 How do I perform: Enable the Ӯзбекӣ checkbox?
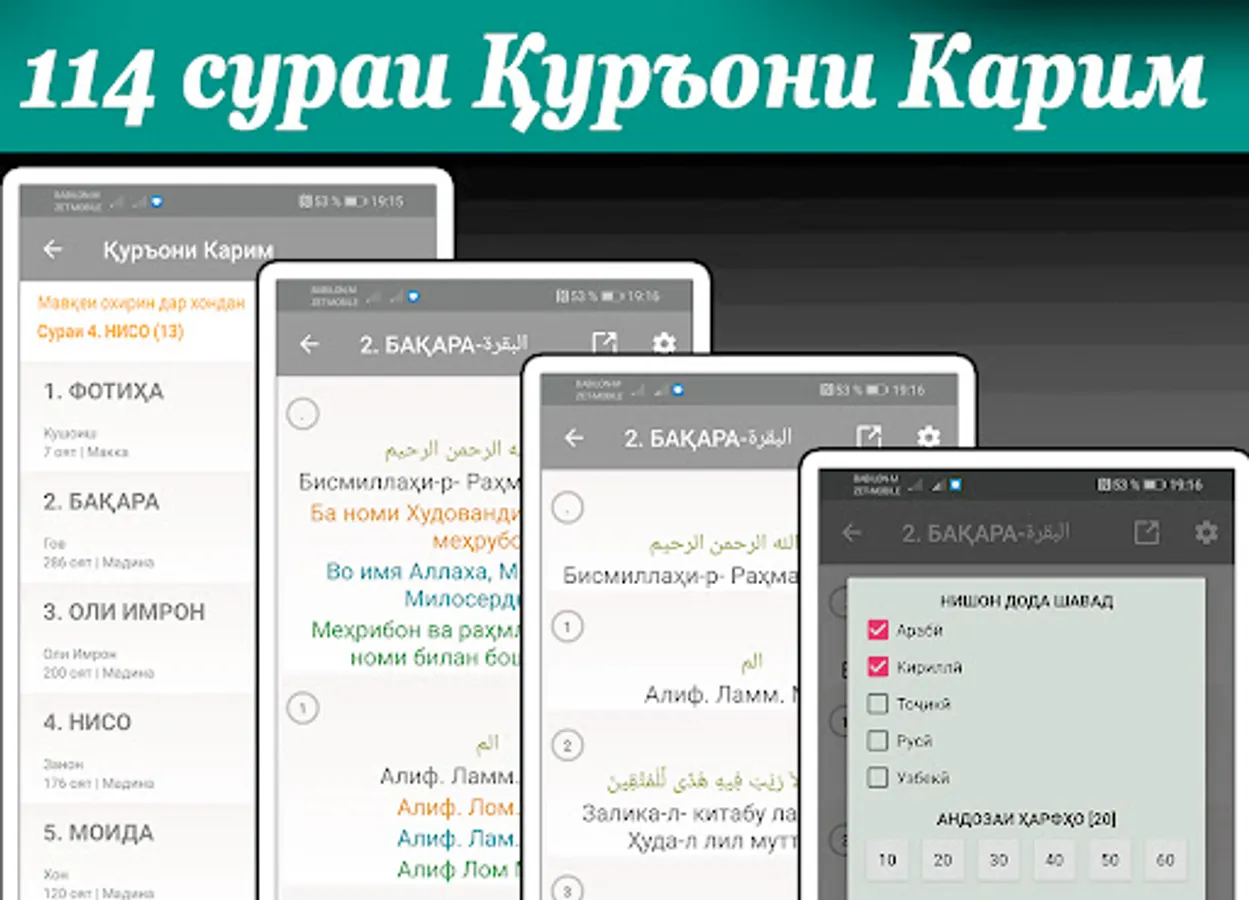(878, 777)
